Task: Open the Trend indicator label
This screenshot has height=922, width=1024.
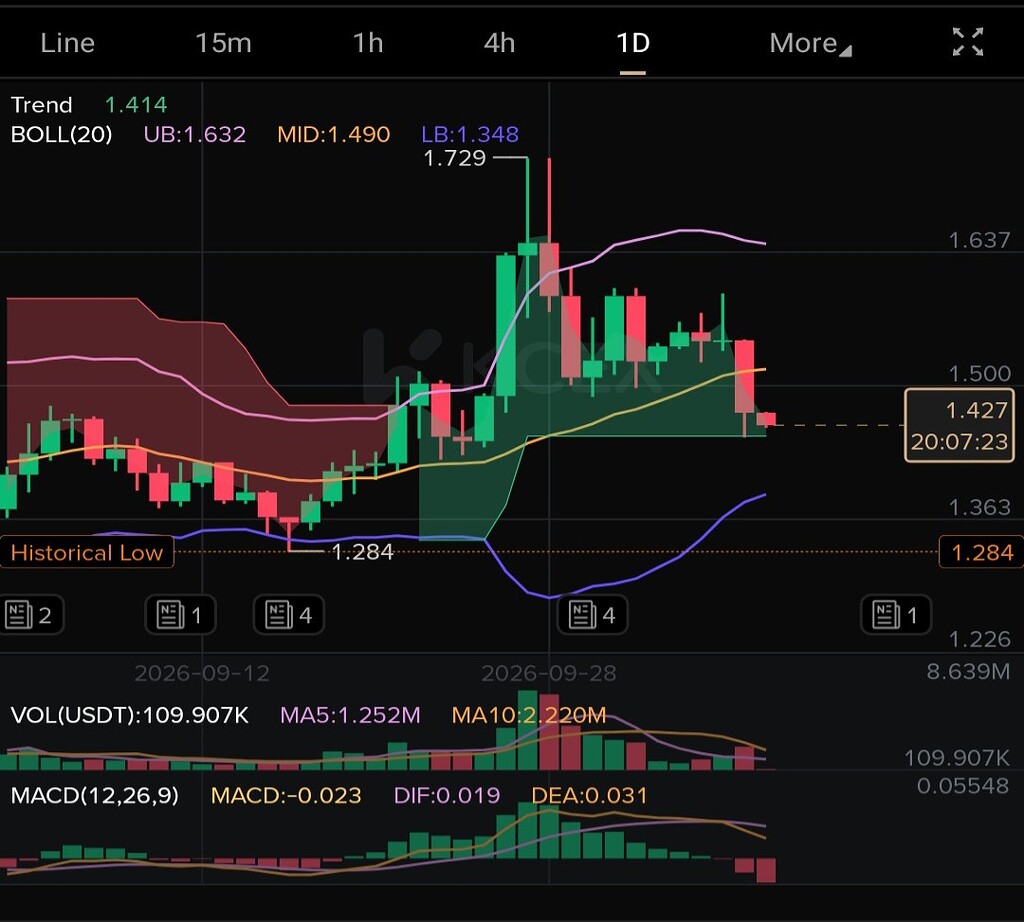Action: [42, 104]
